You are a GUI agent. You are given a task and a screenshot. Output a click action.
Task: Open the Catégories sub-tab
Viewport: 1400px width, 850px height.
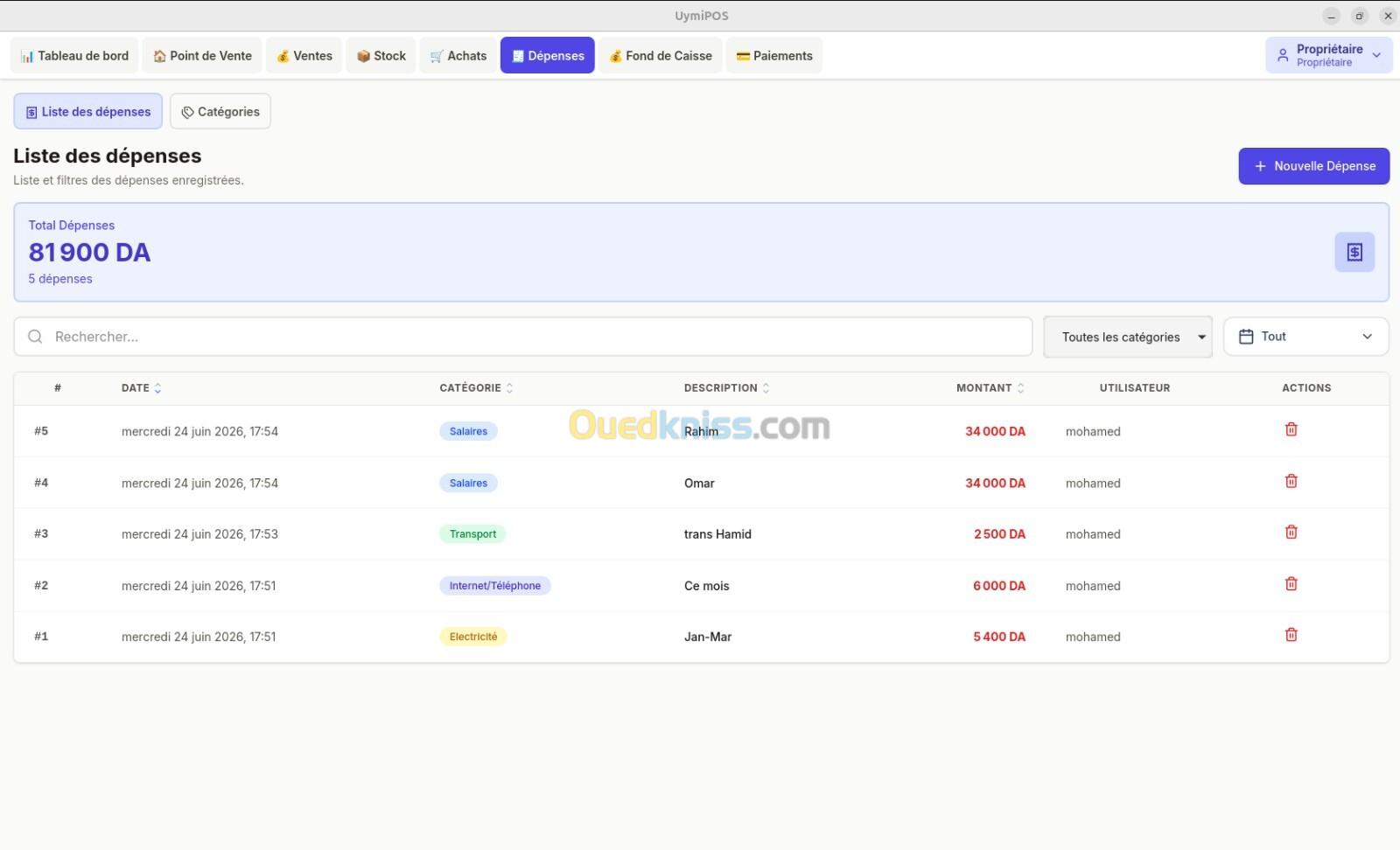[x=220, y=111]
